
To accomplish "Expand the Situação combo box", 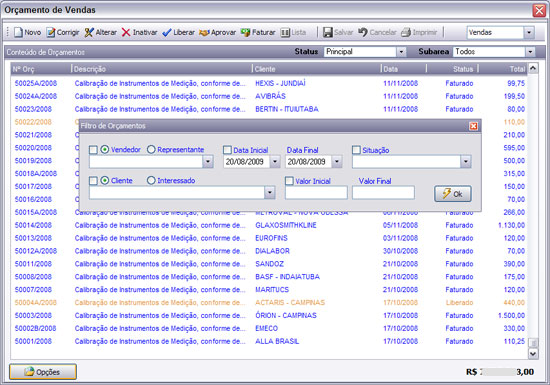I will 465,162.
